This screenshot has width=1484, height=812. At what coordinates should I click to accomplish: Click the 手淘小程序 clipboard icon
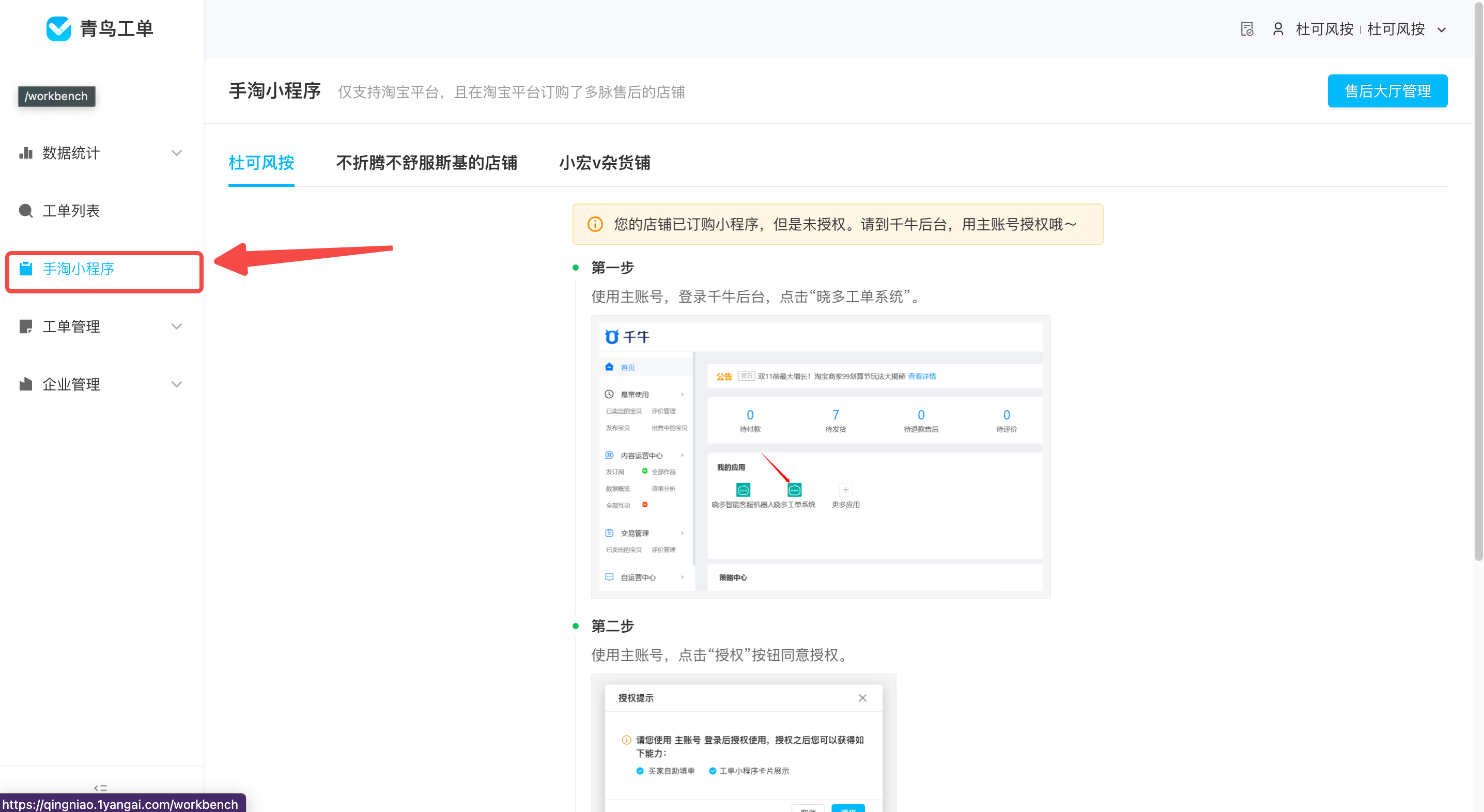pyautogui.click(x=26, y=269)
